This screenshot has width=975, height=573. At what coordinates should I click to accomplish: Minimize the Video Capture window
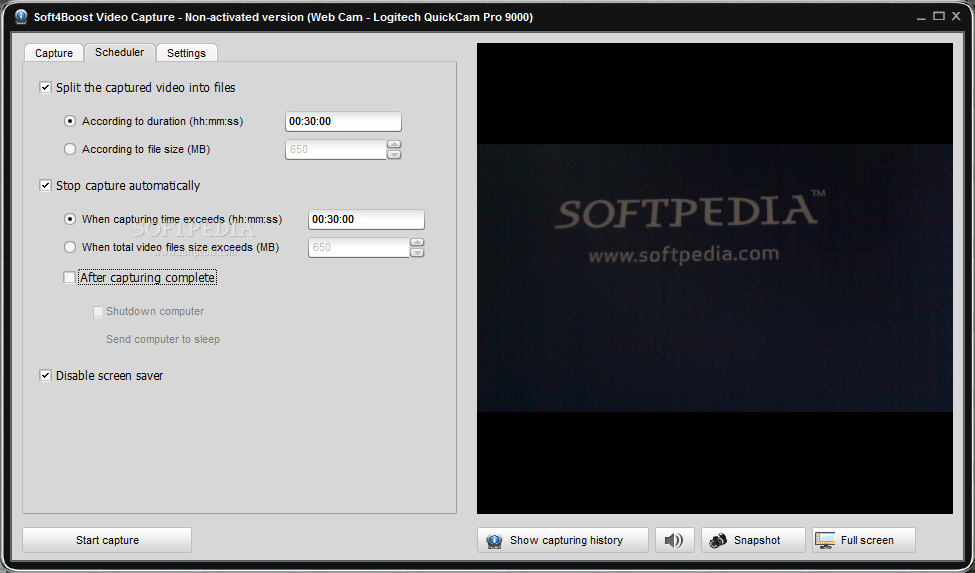pyautogui.click(x=921, y=17)
